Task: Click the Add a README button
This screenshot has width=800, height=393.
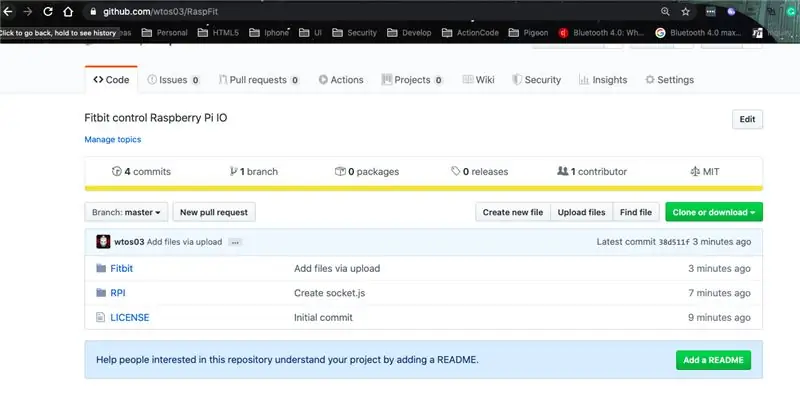Action: point(713,360)
